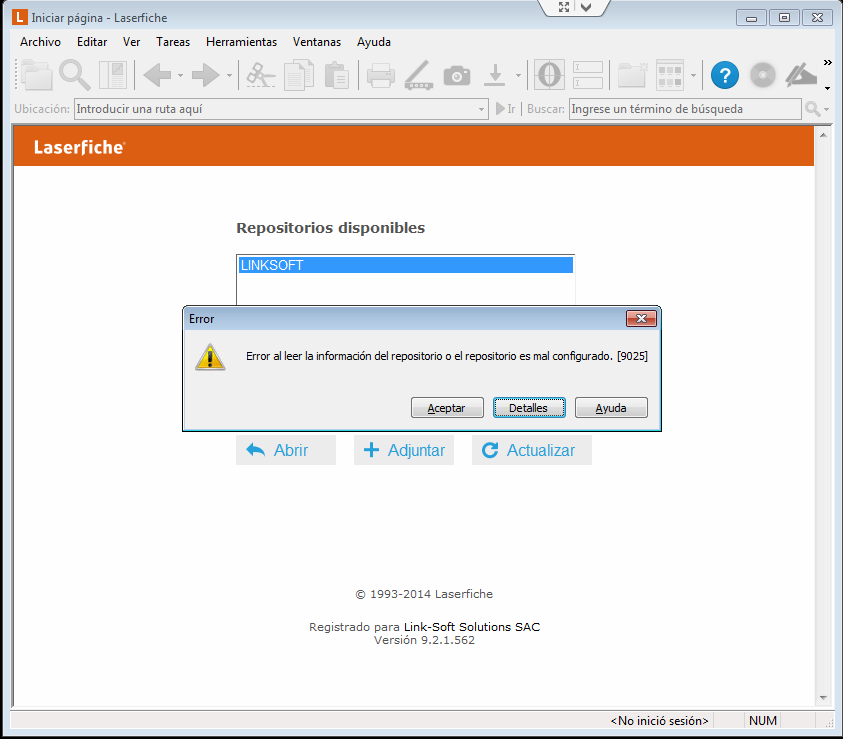Click the scissors Cut icon

[x=261, y=75]
